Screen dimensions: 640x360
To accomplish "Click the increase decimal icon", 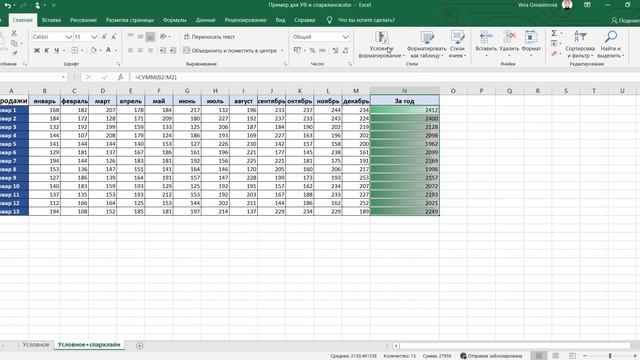I will pos(336,50).
